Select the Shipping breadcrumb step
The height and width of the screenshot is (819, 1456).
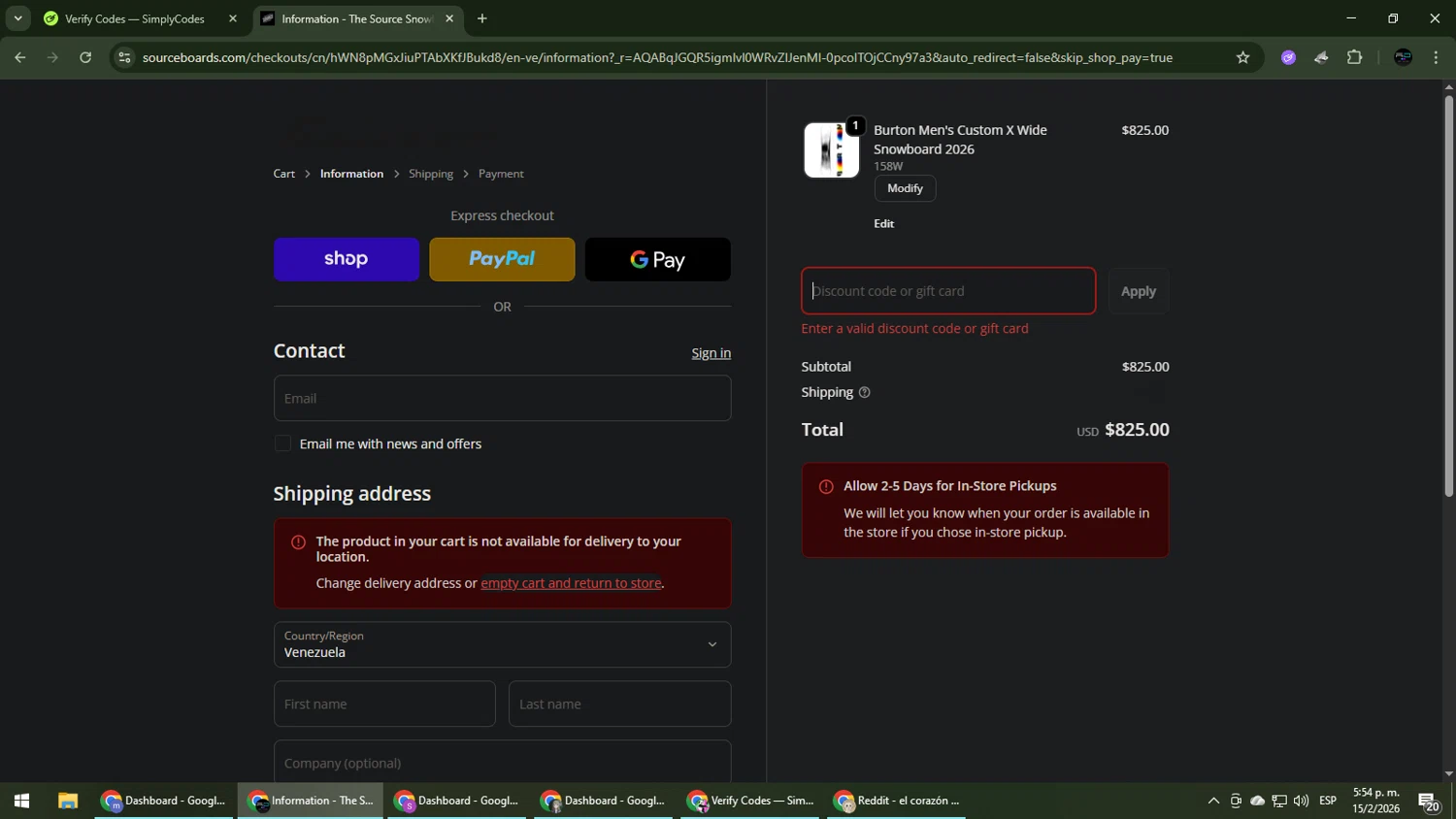[431, 174]
